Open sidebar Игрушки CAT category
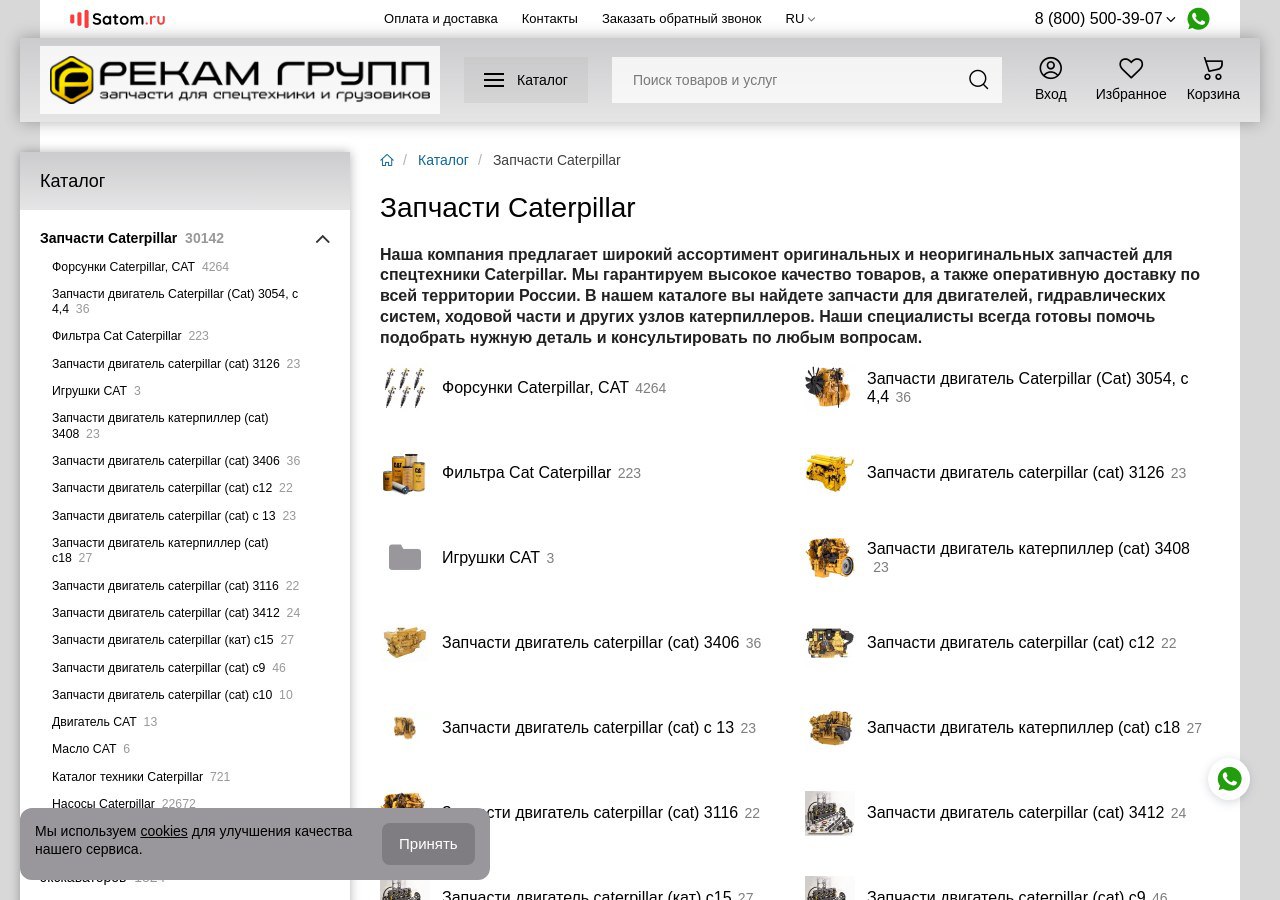 pyautogui.click(x=90, y=391)
